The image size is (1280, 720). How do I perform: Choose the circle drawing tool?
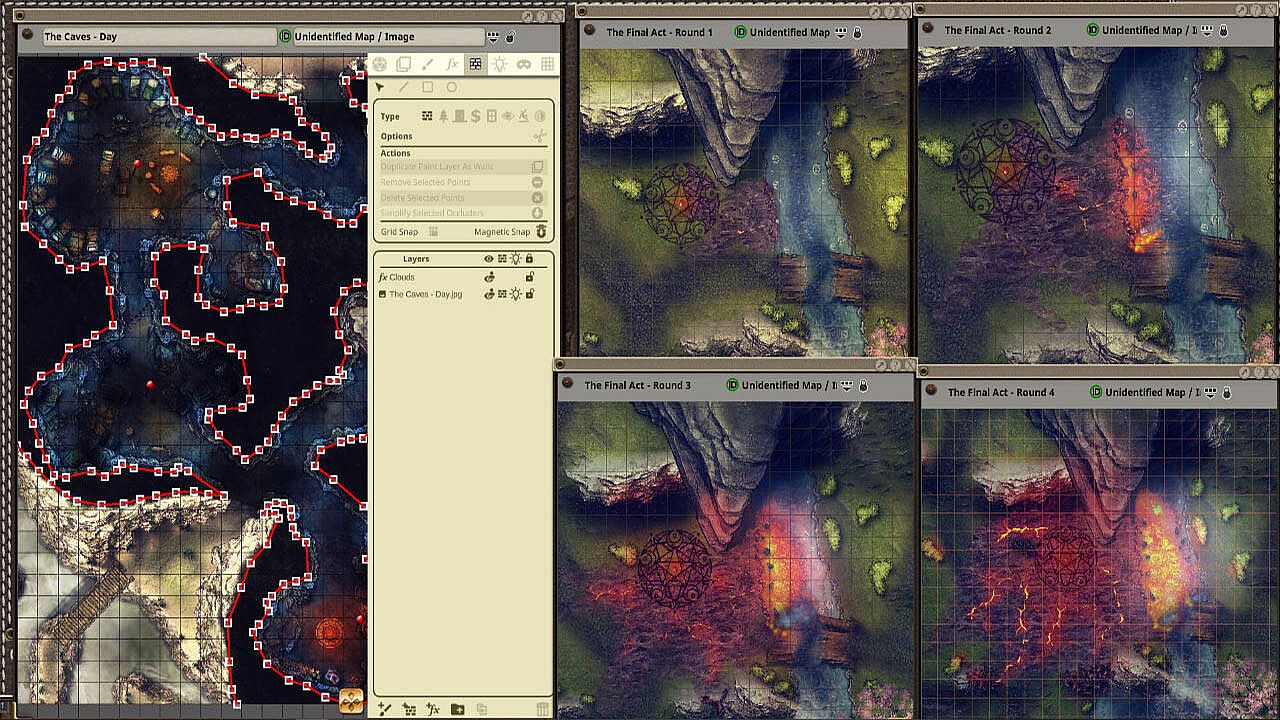click(451, 88)
